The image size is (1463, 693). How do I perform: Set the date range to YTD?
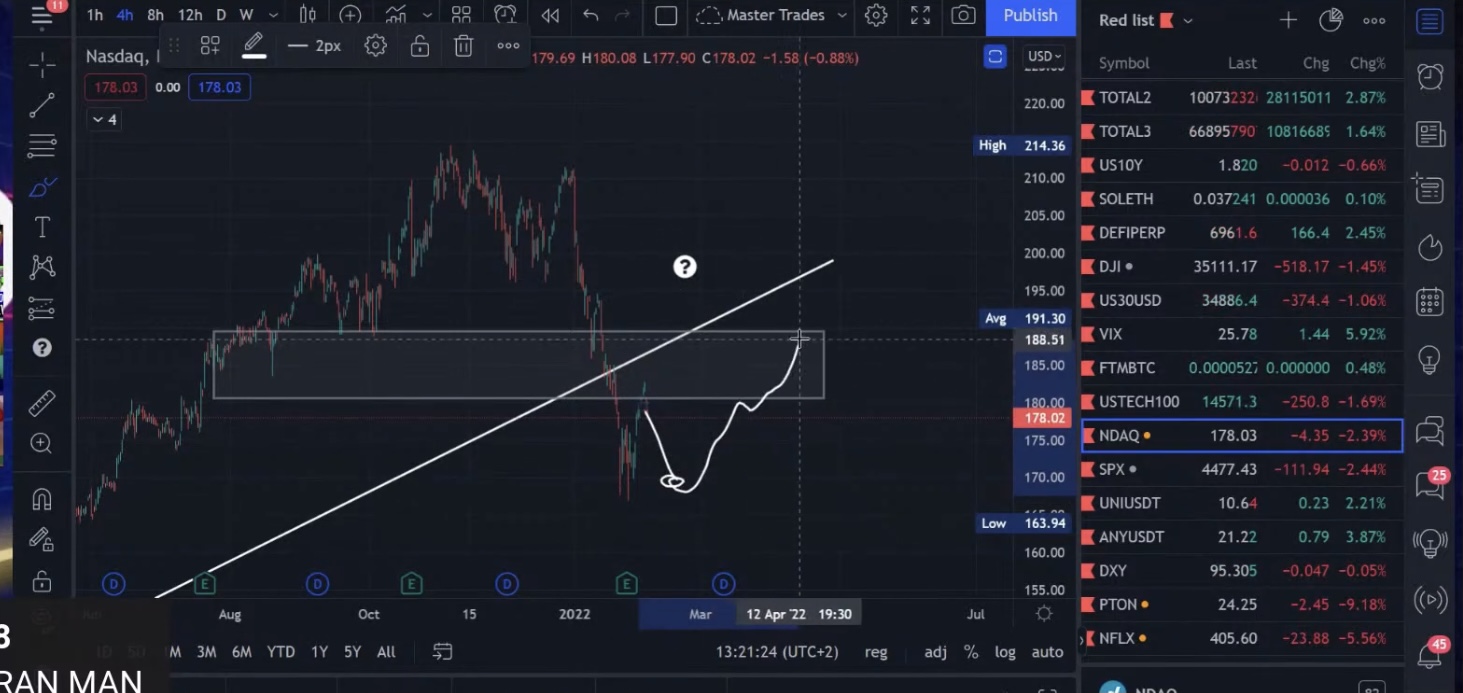pos(280,652)
